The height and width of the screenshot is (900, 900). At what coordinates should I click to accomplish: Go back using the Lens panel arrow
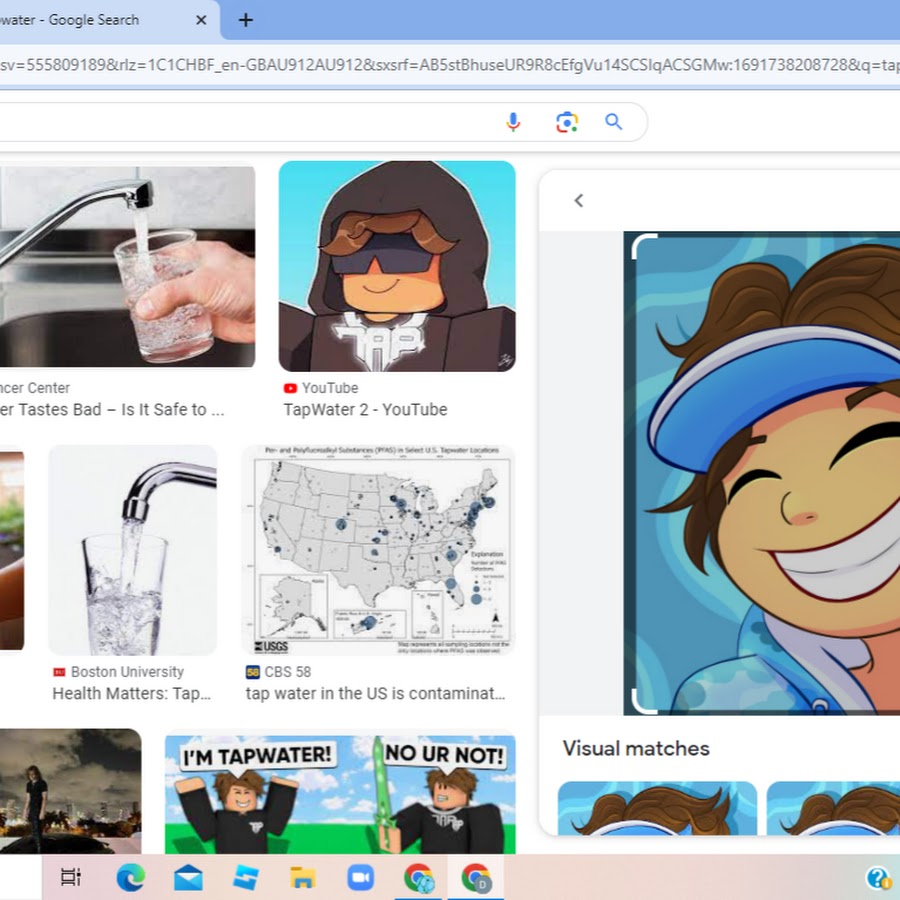579,200
